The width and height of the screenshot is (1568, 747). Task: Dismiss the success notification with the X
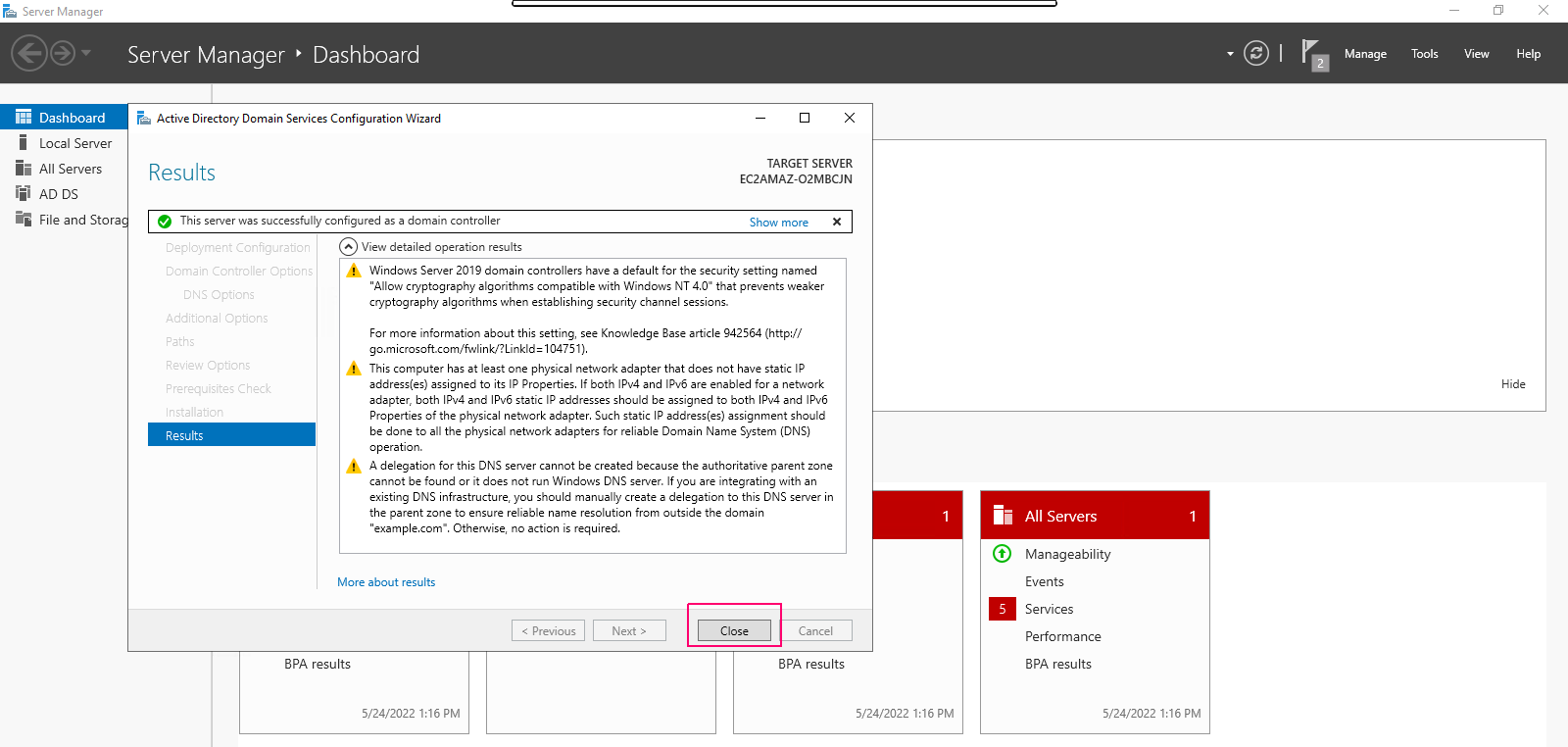[x=837, y=222]
